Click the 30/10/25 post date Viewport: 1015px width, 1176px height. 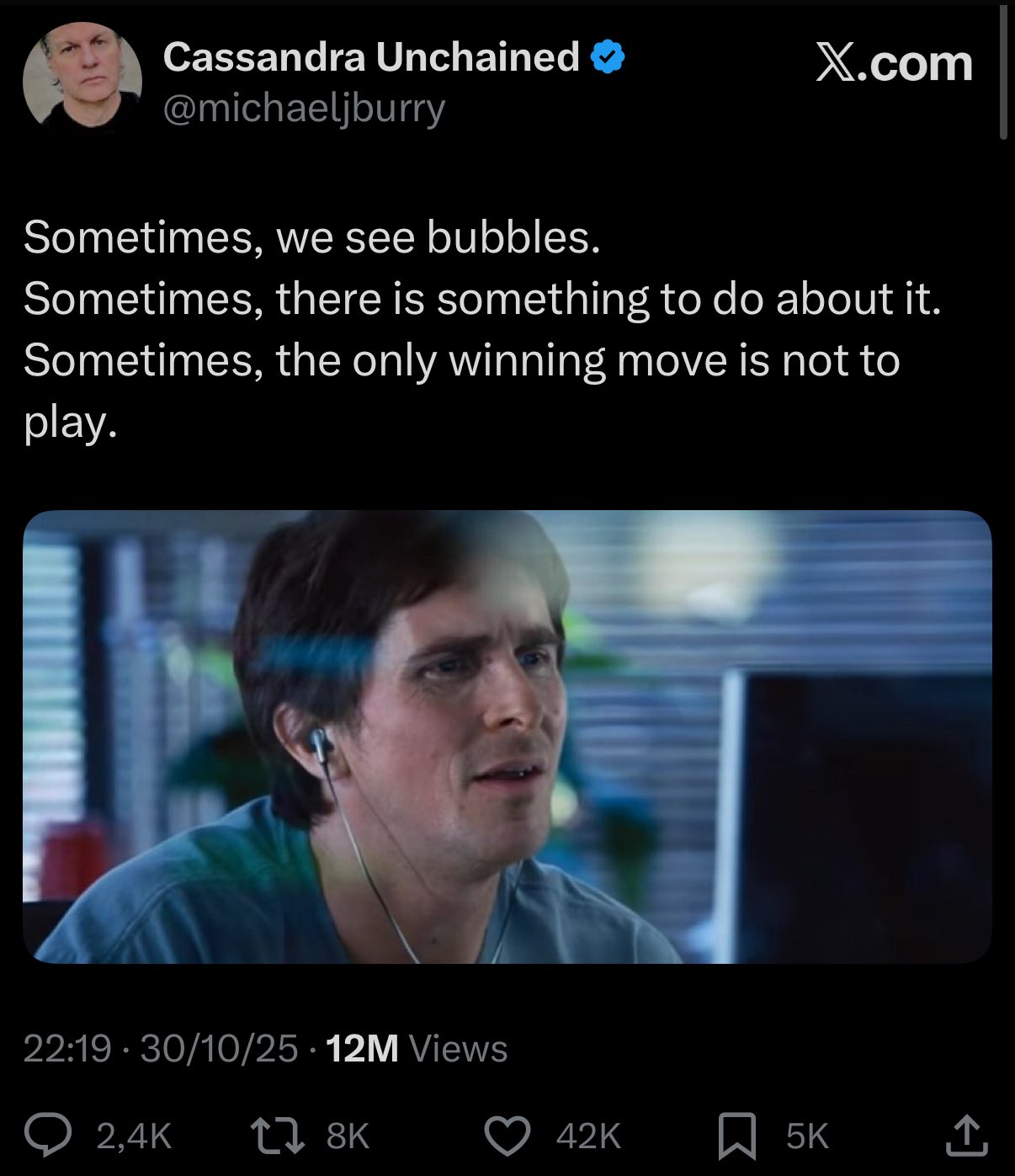pos(220,1048)
